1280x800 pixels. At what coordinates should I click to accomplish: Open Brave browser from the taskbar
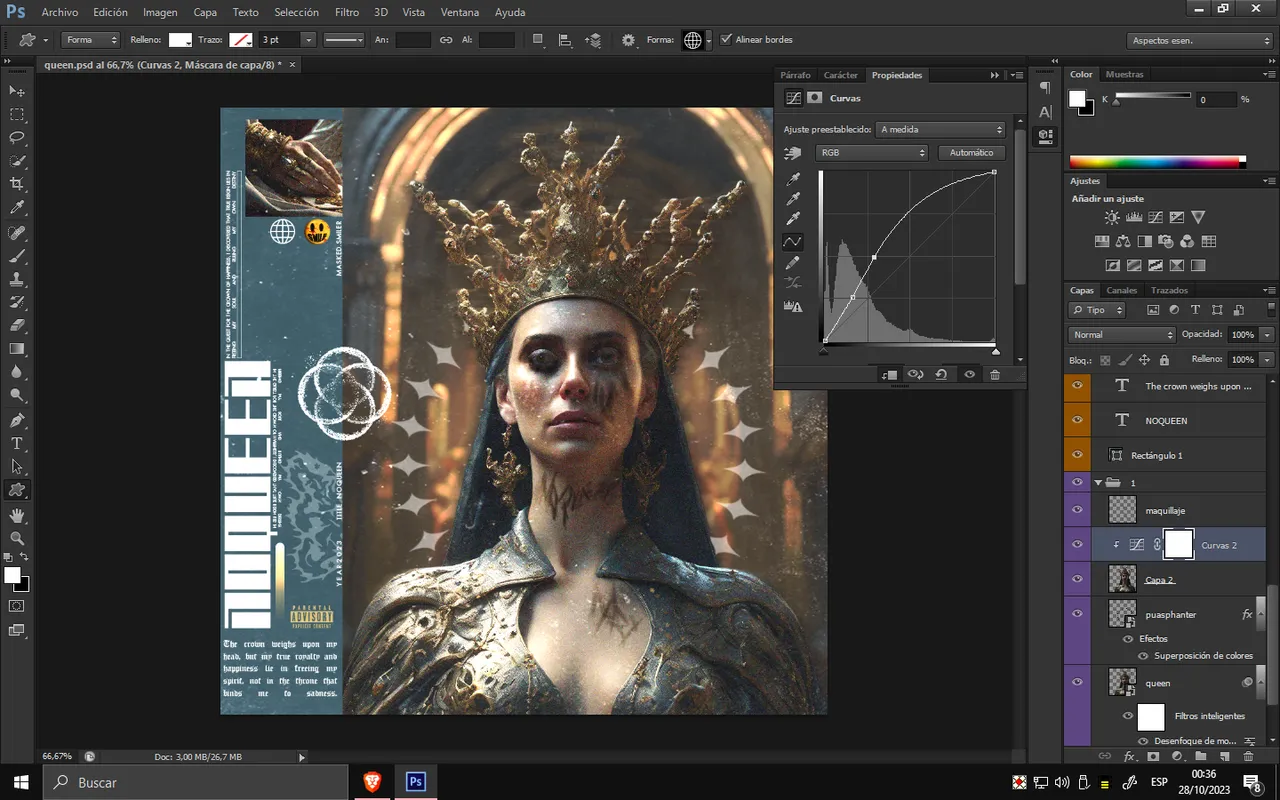[x=372, y=782]
